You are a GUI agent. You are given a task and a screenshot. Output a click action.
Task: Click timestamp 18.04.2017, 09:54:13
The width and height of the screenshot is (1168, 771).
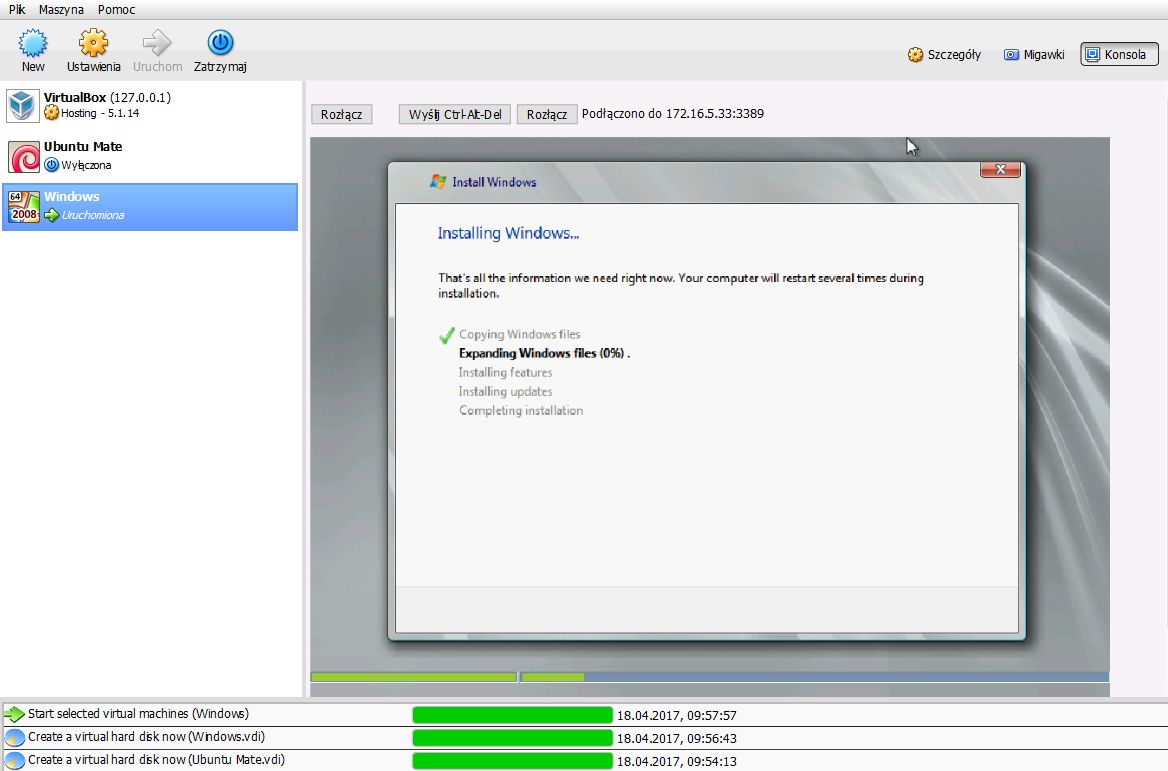point(676,762)
